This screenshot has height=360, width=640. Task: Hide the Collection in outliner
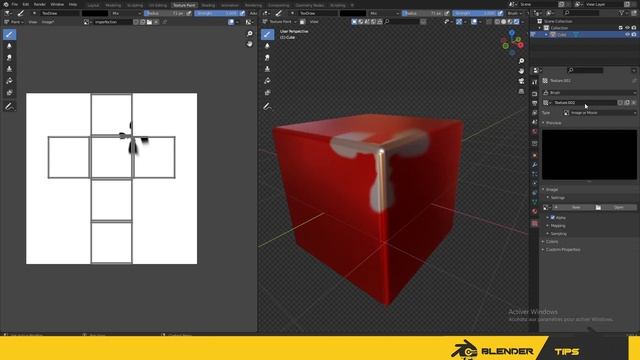pyautogui.click(x=627, y=28)
